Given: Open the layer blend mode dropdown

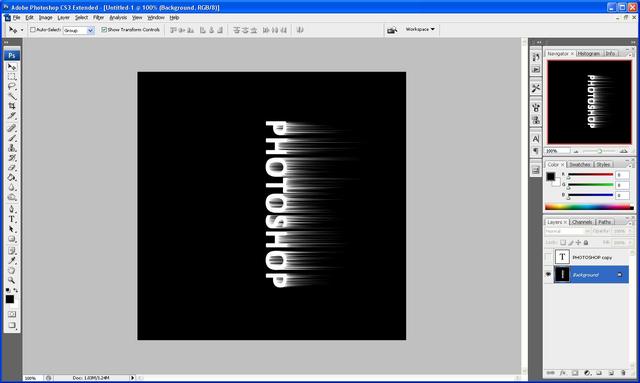Looking at the screenshot, I should (x=567, y=232).
